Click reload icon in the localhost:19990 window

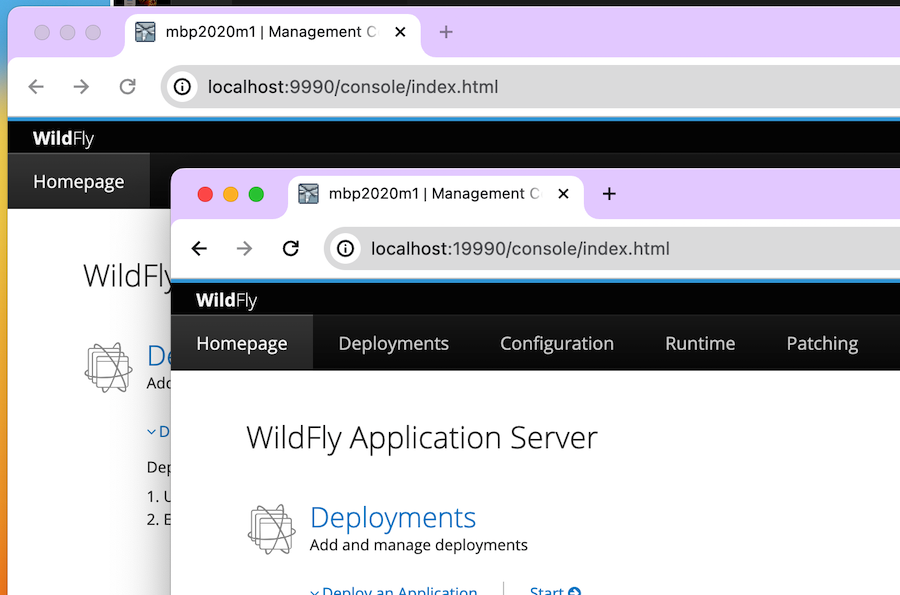click(x=291, y=249)
